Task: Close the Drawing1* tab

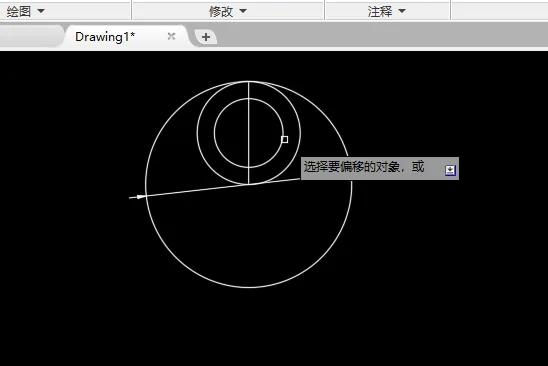Action: click(x=171, y=36)
